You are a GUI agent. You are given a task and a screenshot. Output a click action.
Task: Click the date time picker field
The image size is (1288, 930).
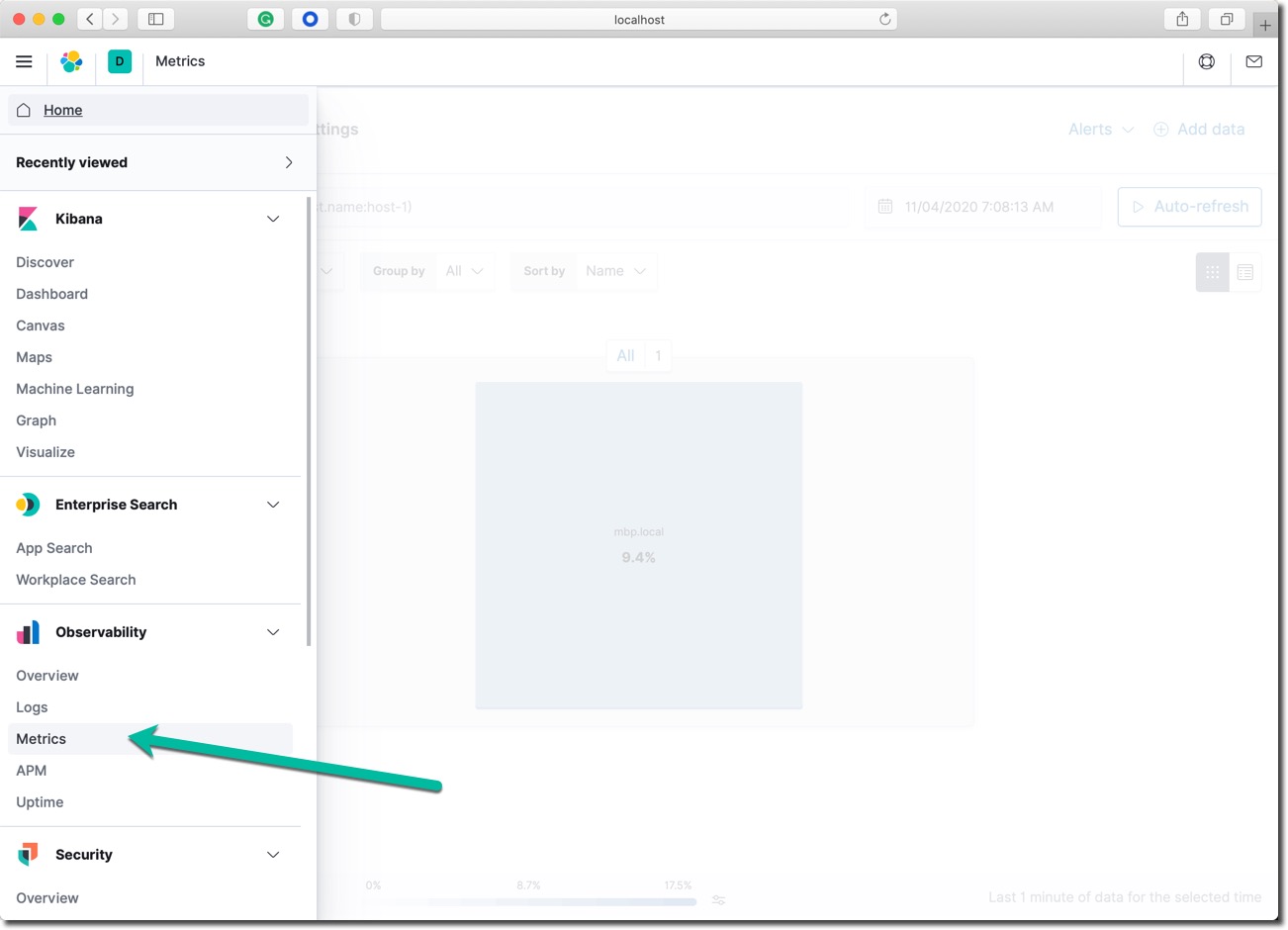983,207
